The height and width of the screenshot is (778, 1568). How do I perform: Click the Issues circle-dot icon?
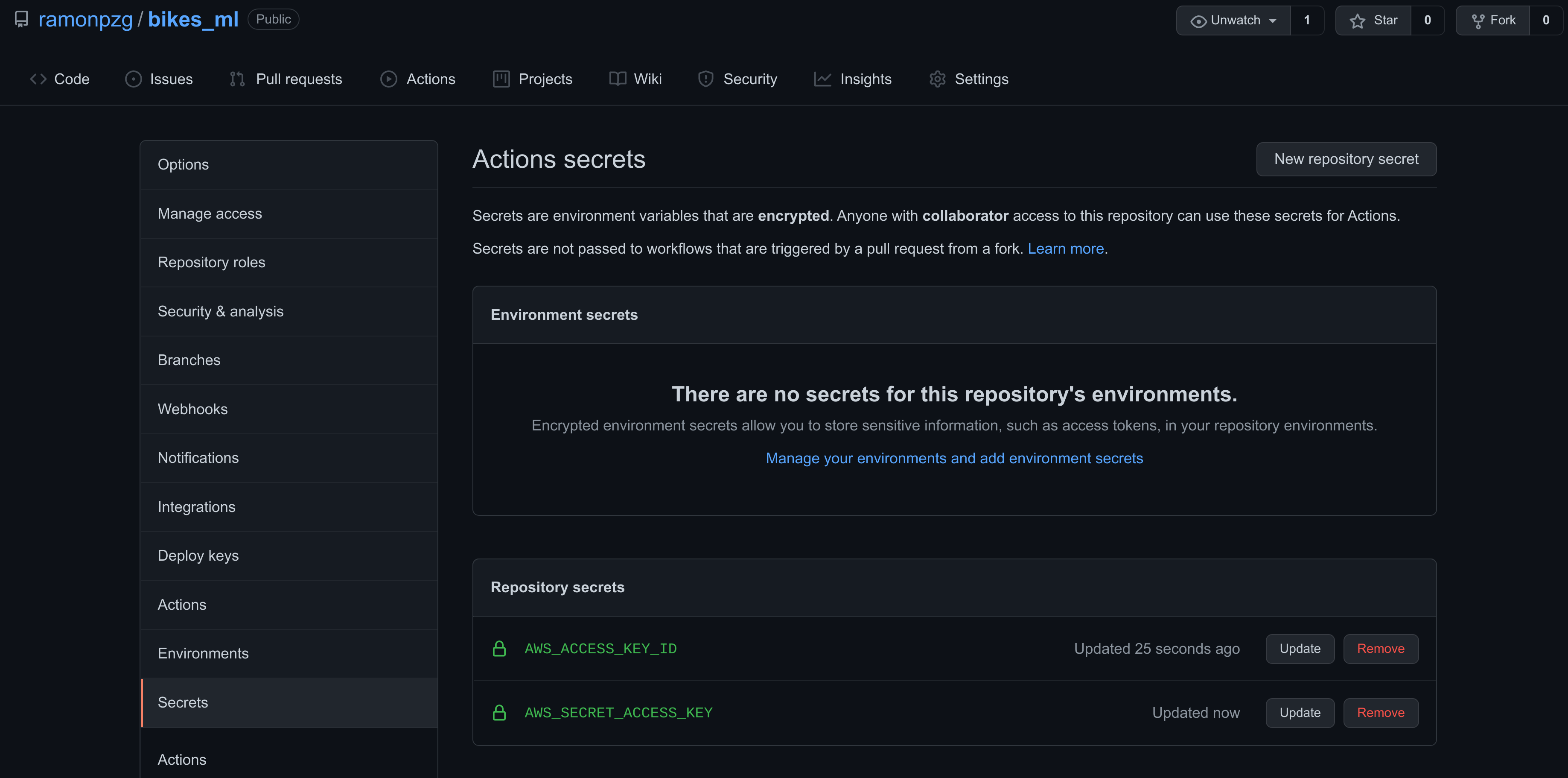point(133,79)
